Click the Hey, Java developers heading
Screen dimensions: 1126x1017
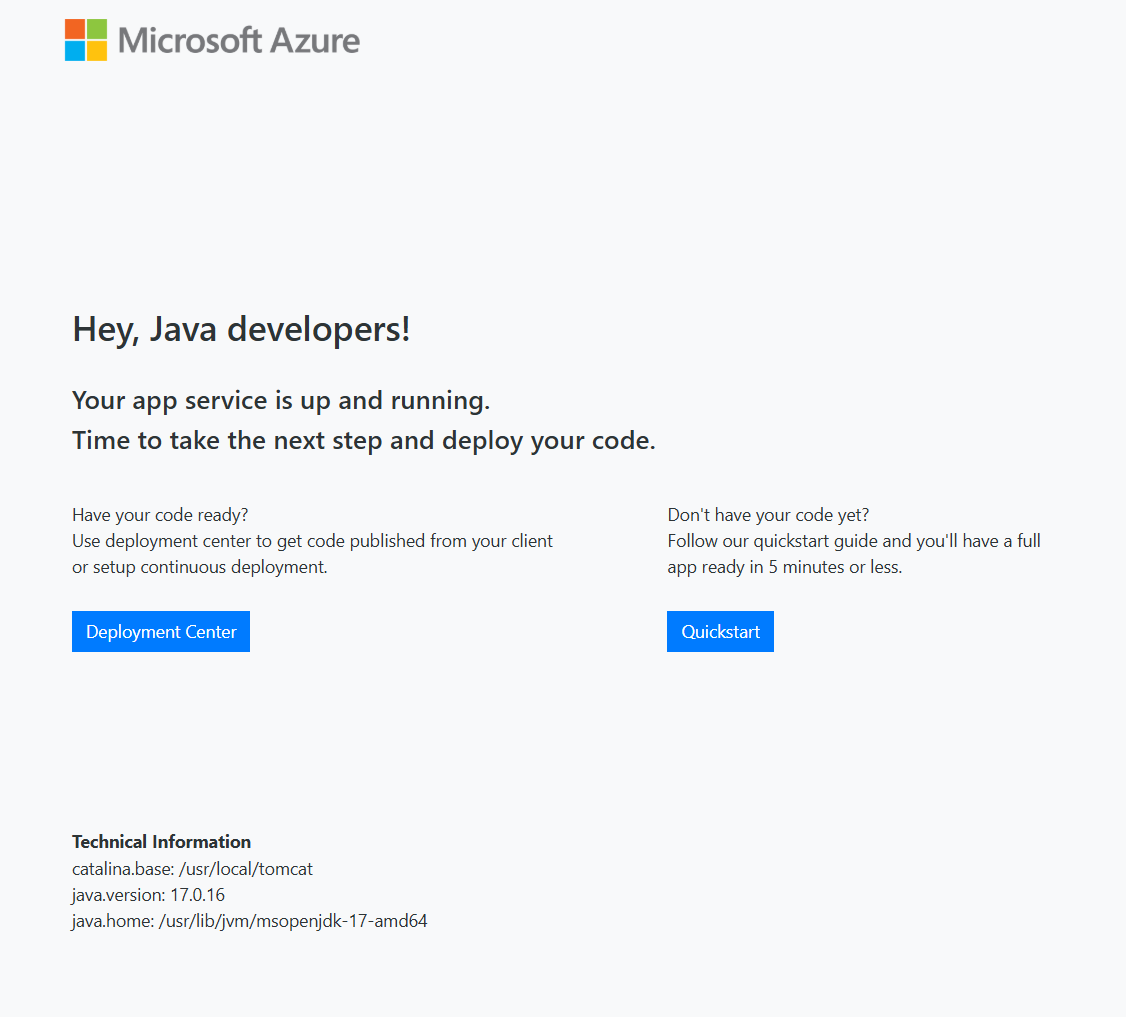(240, 328)
